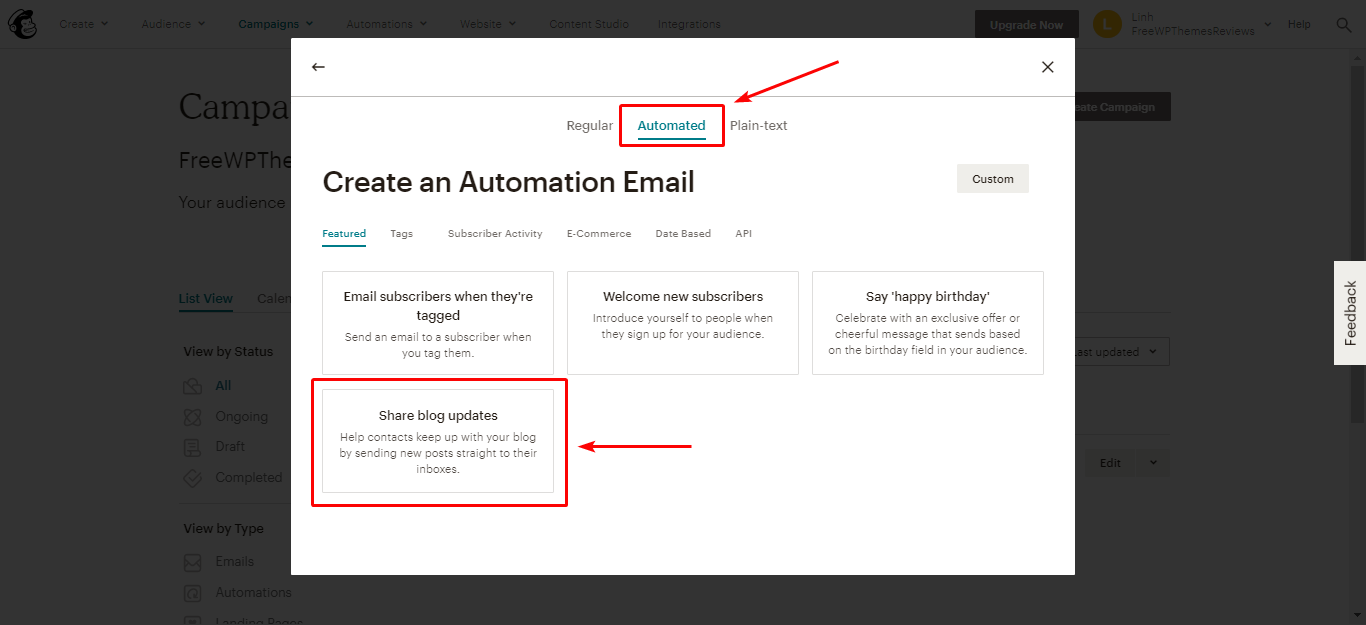Viewport: 1366px width, 625px height.
Task: Switch to List View tab
Action: pos(206,299)
